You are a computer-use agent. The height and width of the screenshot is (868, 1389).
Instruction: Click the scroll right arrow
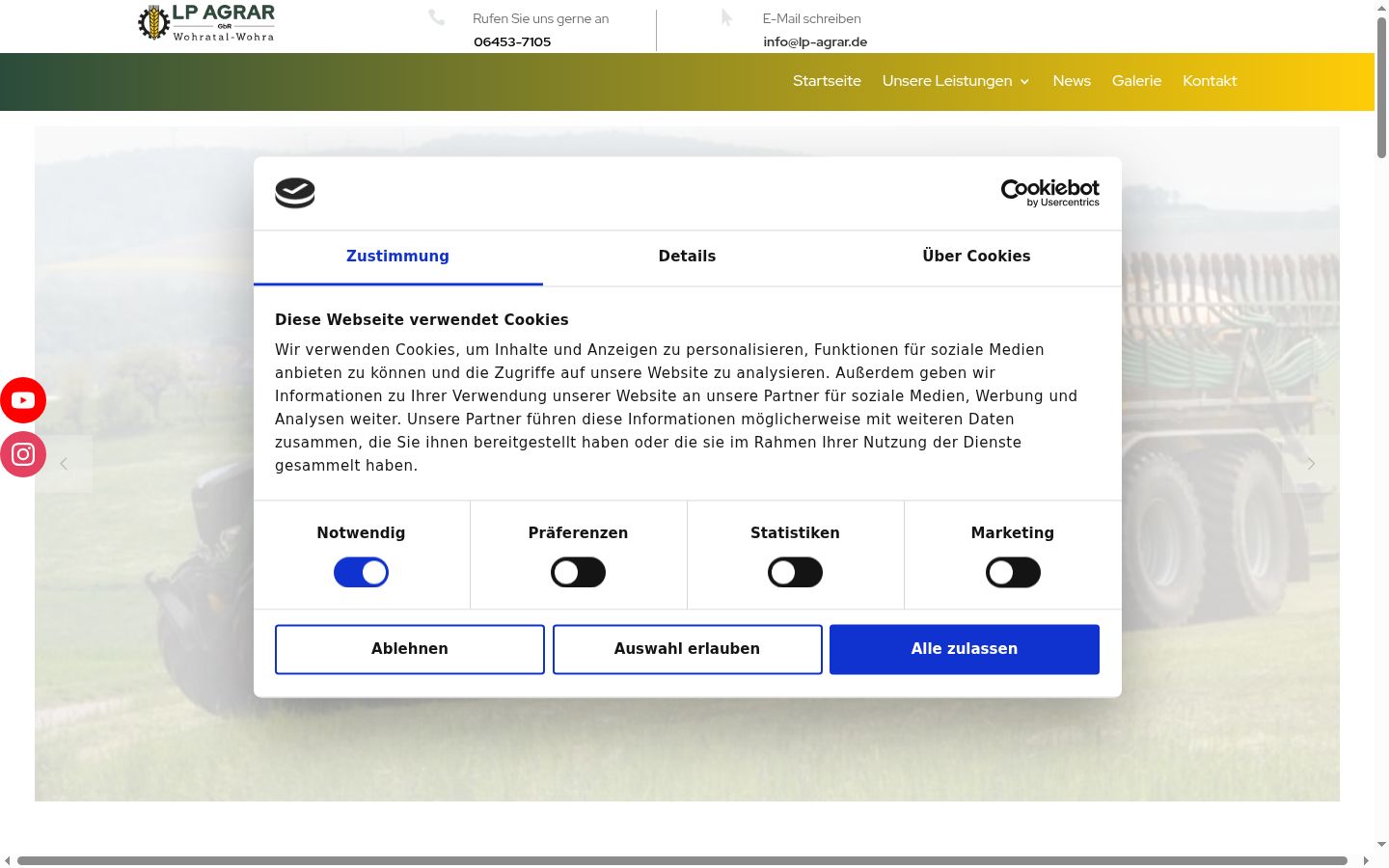[1366, 860]
